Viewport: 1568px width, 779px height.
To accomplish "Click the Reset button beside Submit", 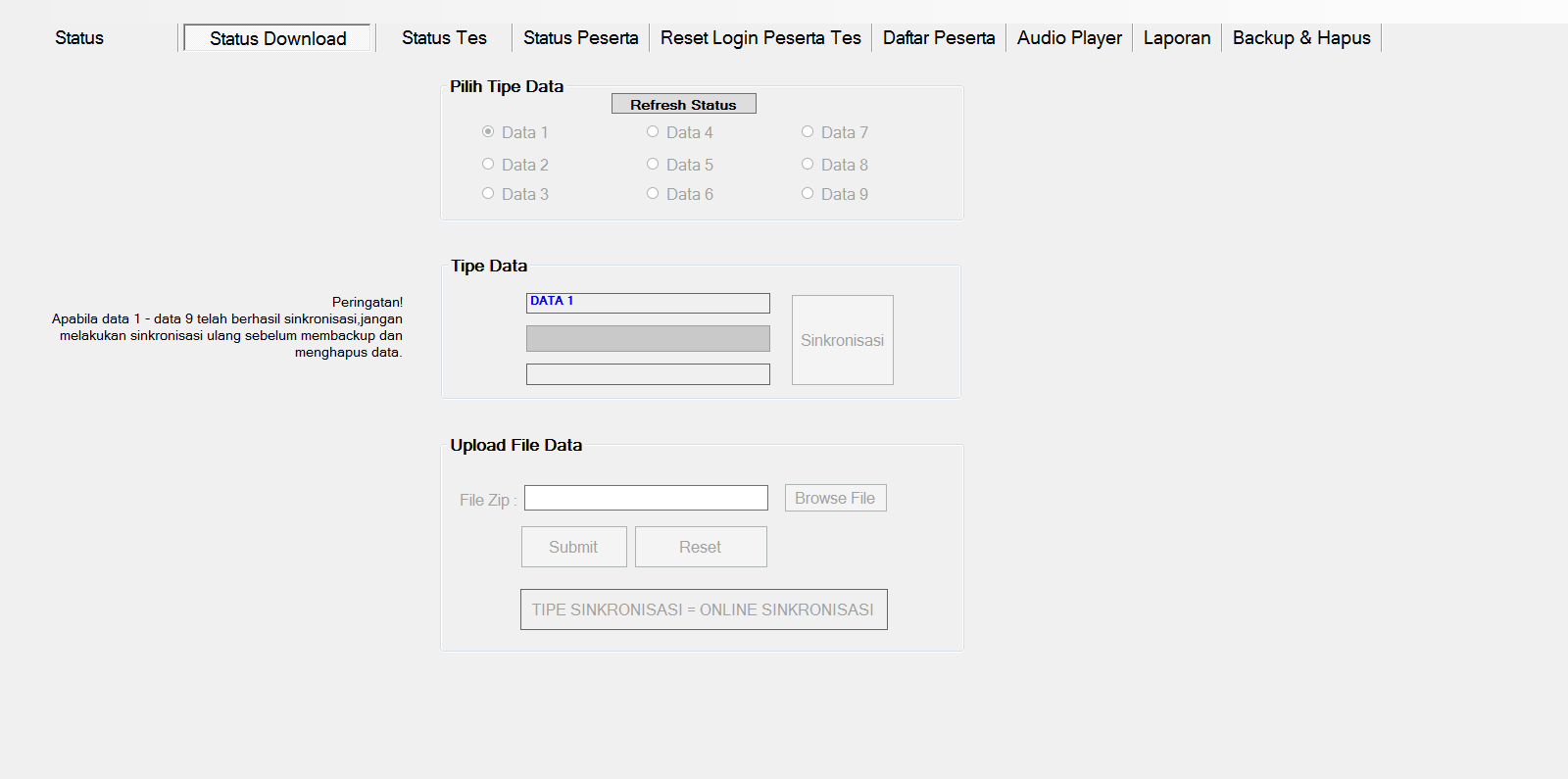I will (700, 547).
